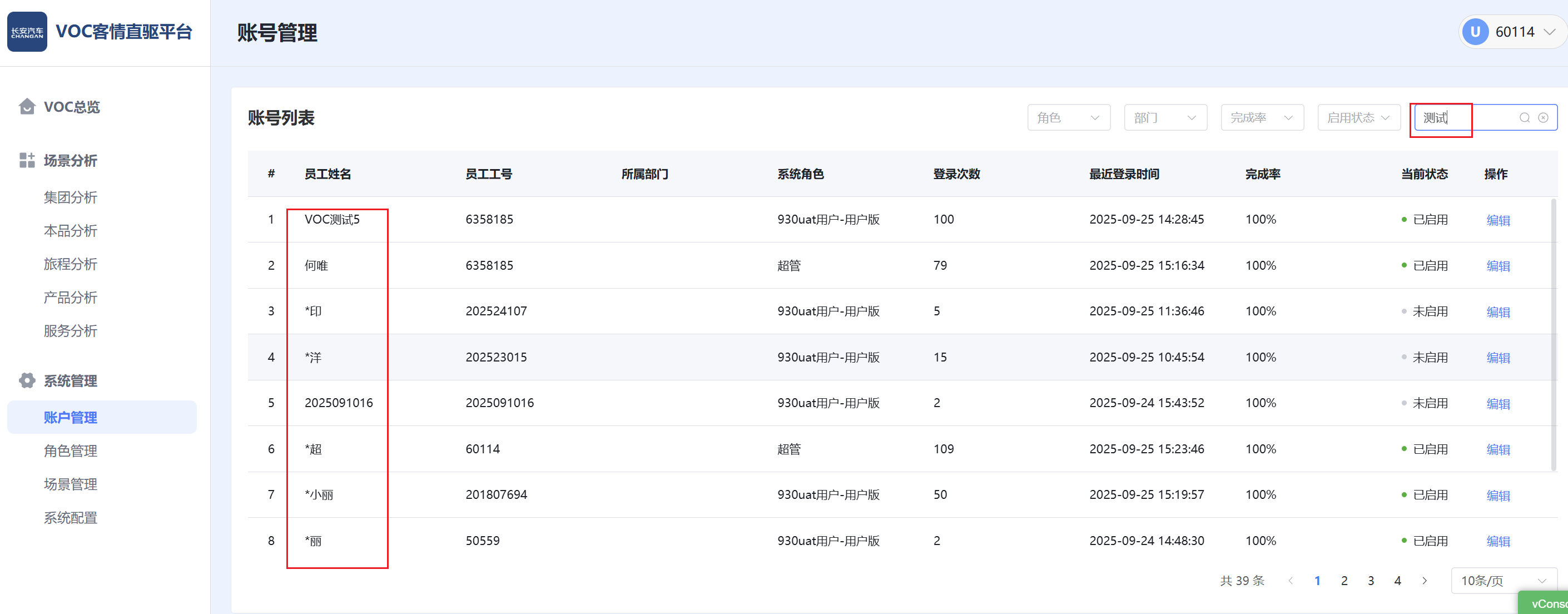Click 编辑 for employee 201807694
This screenshot has height=614, width=1568.
pyautogui.click(x=1498, y=495)
